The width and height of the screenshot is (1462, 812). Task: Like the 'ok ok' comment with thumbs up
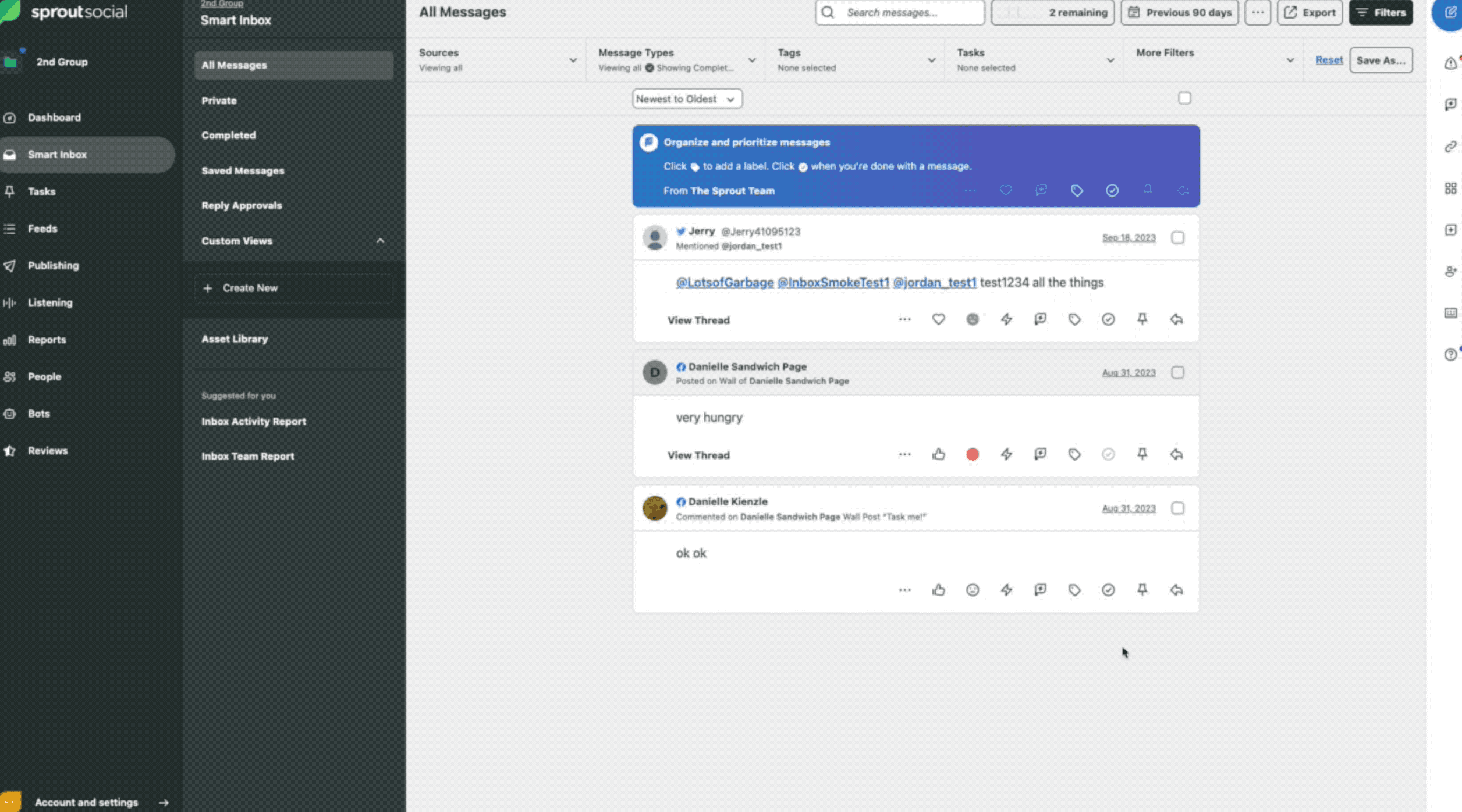coord(938,590)
